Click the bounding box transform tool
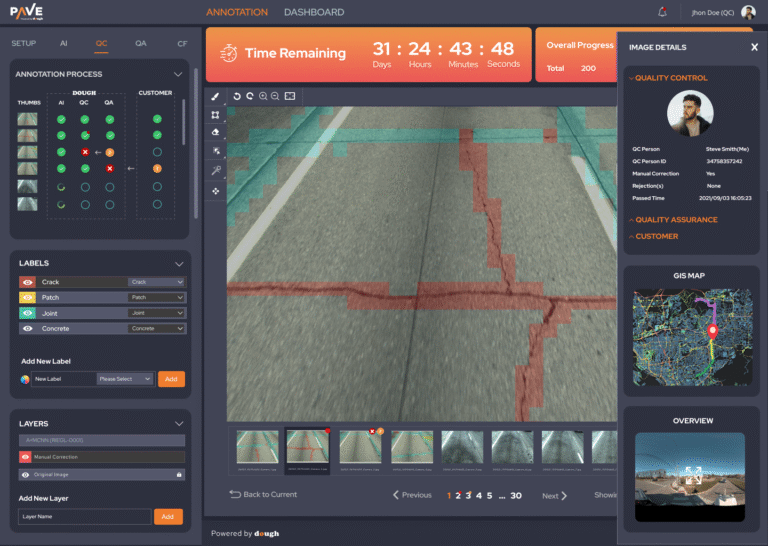Image resolution: width=768 pixels, height=546 pixels. [x=215, y=115]
